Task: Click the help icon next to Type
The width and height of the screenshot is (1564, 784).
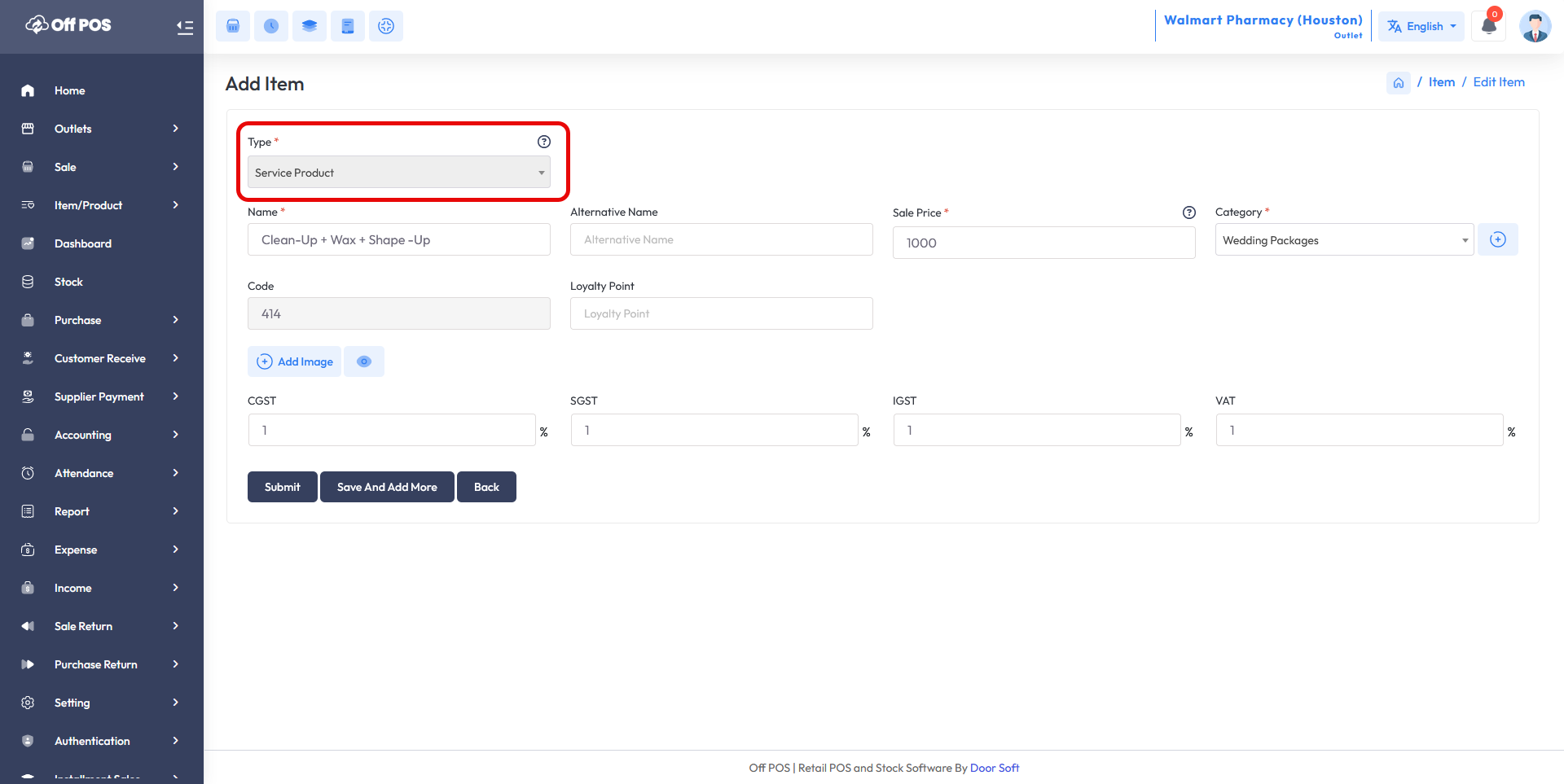Action: click(544, 142)
